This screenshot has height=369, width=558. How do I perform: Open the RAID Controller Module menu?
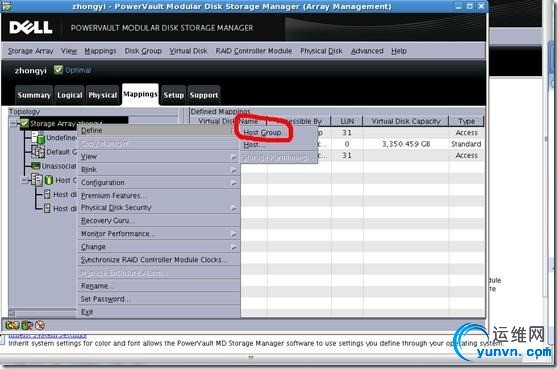[254, 51]
